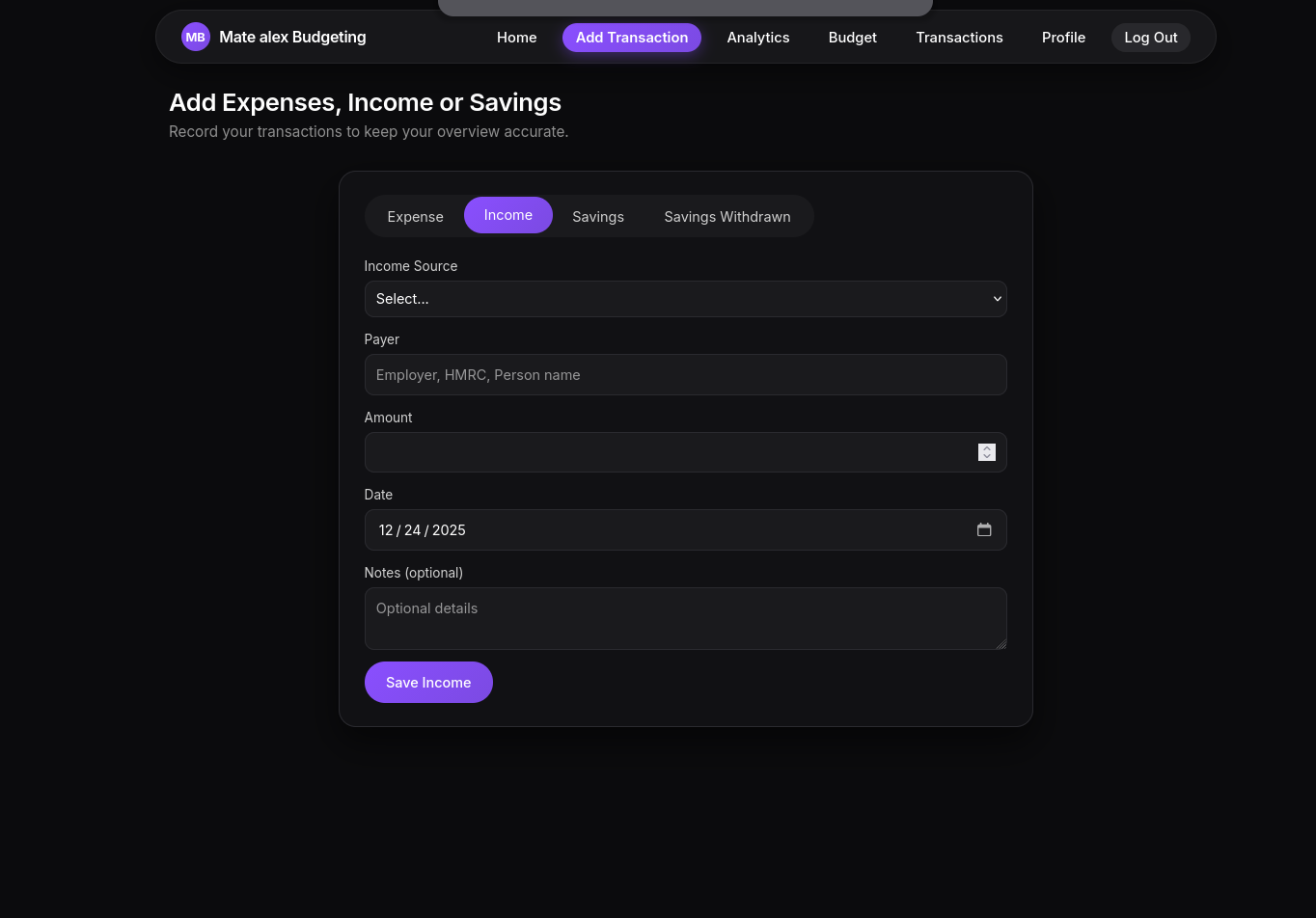Choose the Savings Withdrawn tab
Image resolution: width=1316 pixels, height=918 pixels.
pos(727,216)
